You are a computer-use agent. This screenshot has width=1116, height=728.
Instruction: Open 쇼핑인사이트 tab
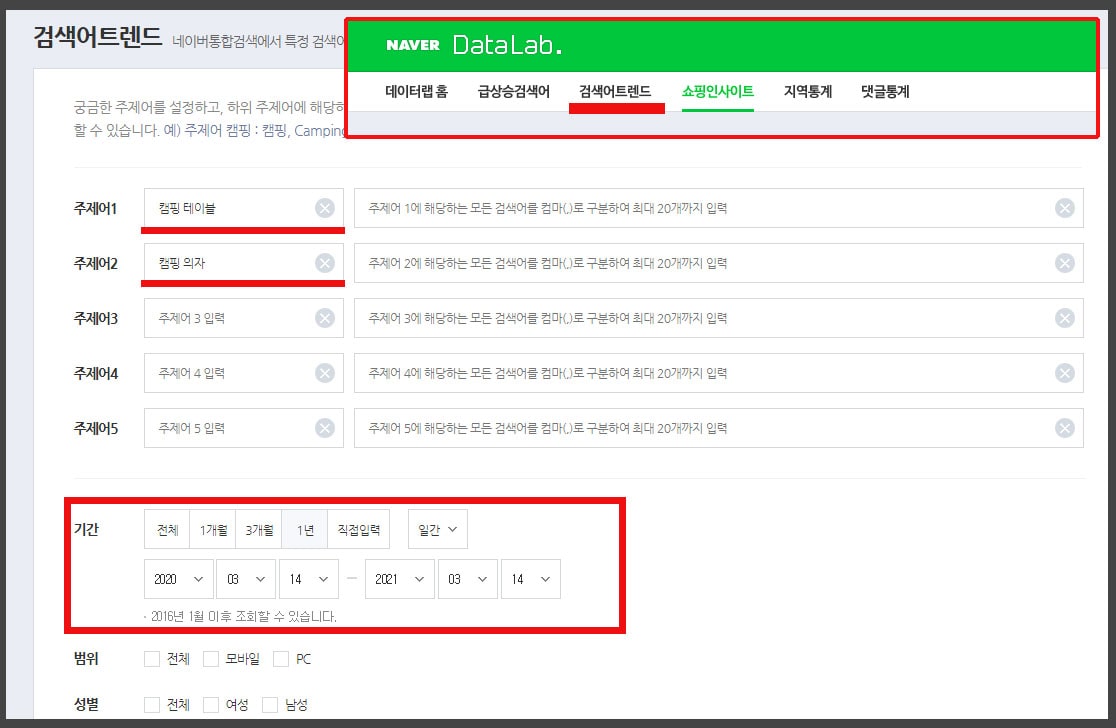(717, 91)
